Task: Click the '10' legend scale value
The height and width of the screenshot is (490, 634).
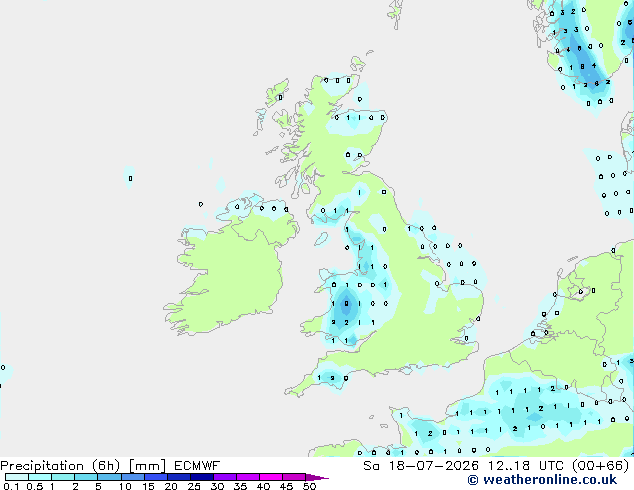Action: click(125, 486)
